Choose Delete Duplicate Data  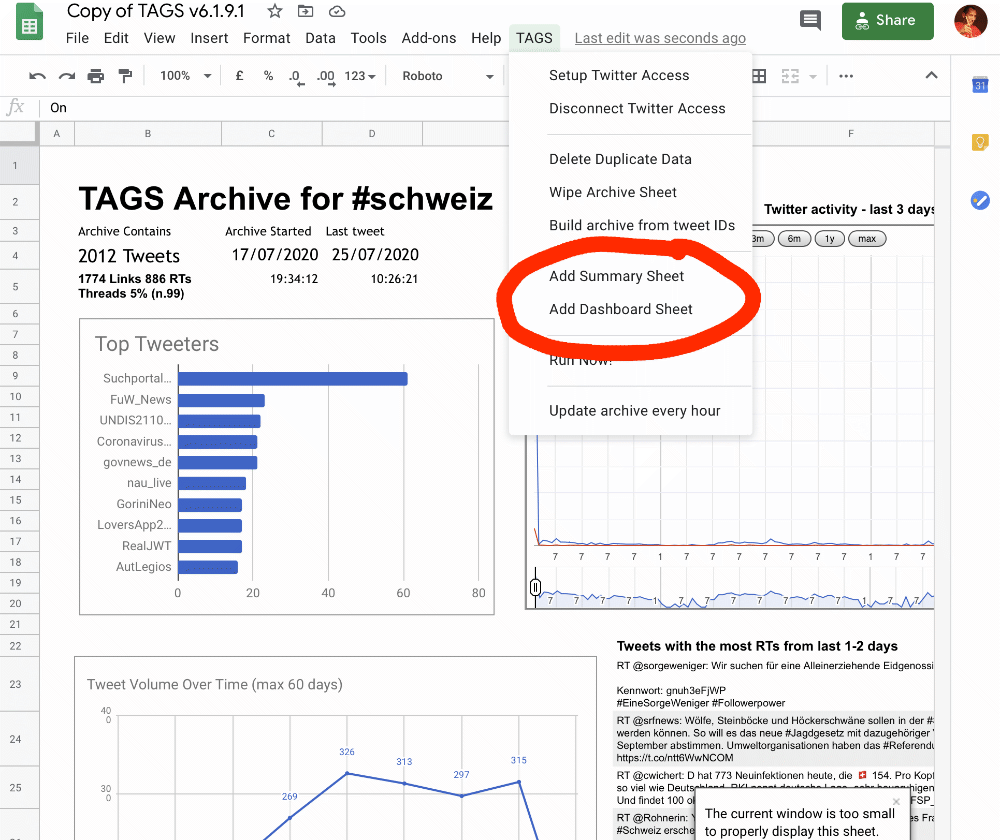(631, 159)
